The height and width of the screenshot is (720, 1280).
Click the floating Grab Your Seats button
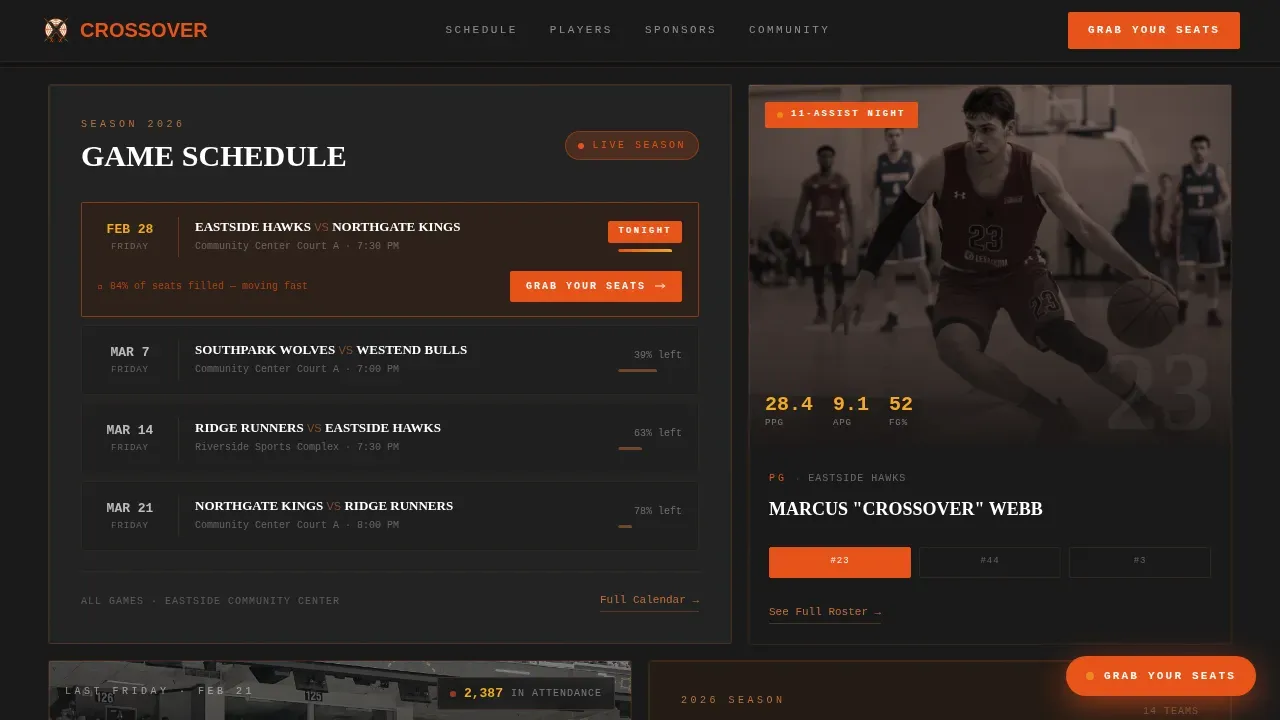click(x=1161, y=676)
